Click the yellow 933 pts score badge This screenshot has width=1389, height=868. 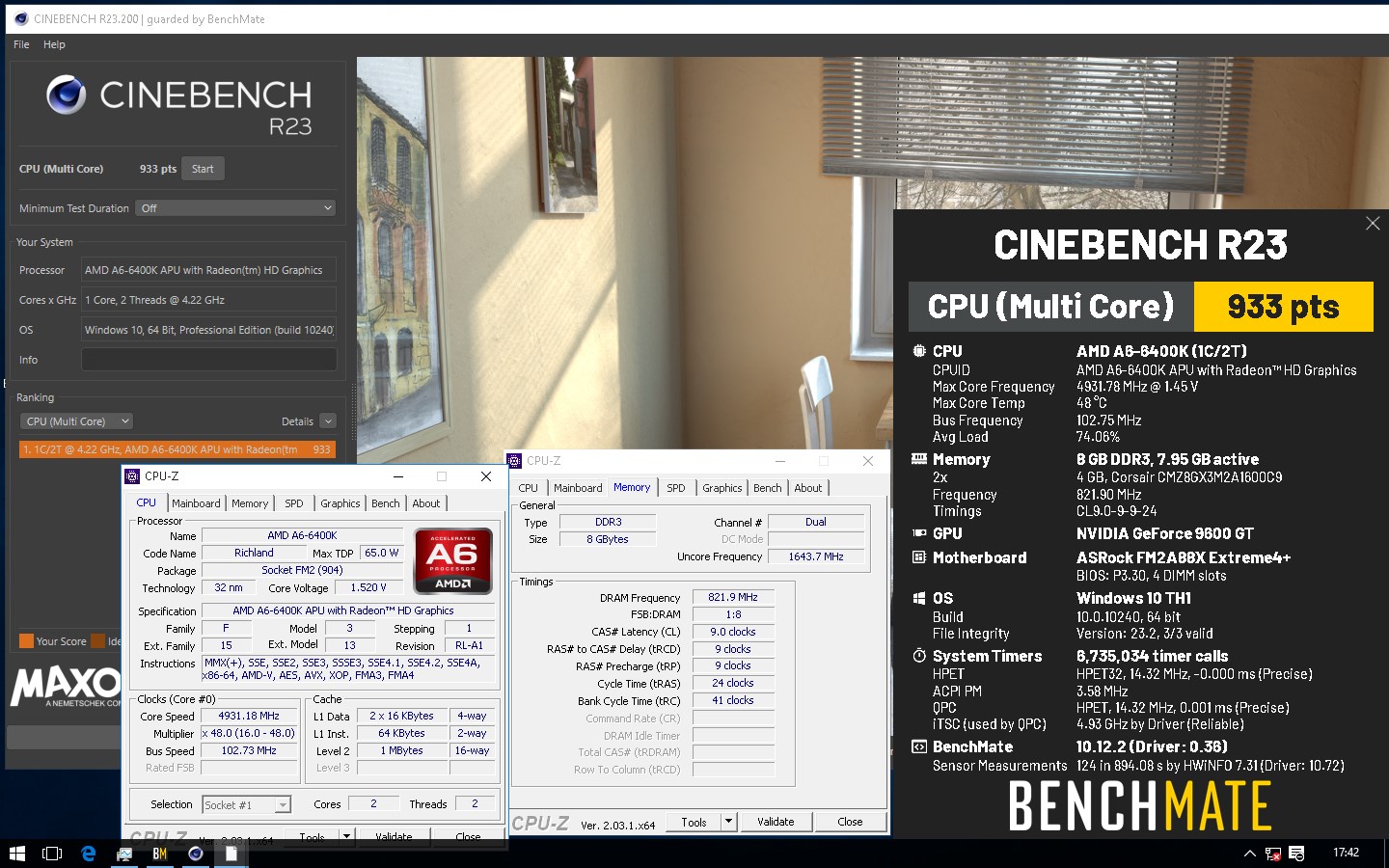[x=1283, y=307]
